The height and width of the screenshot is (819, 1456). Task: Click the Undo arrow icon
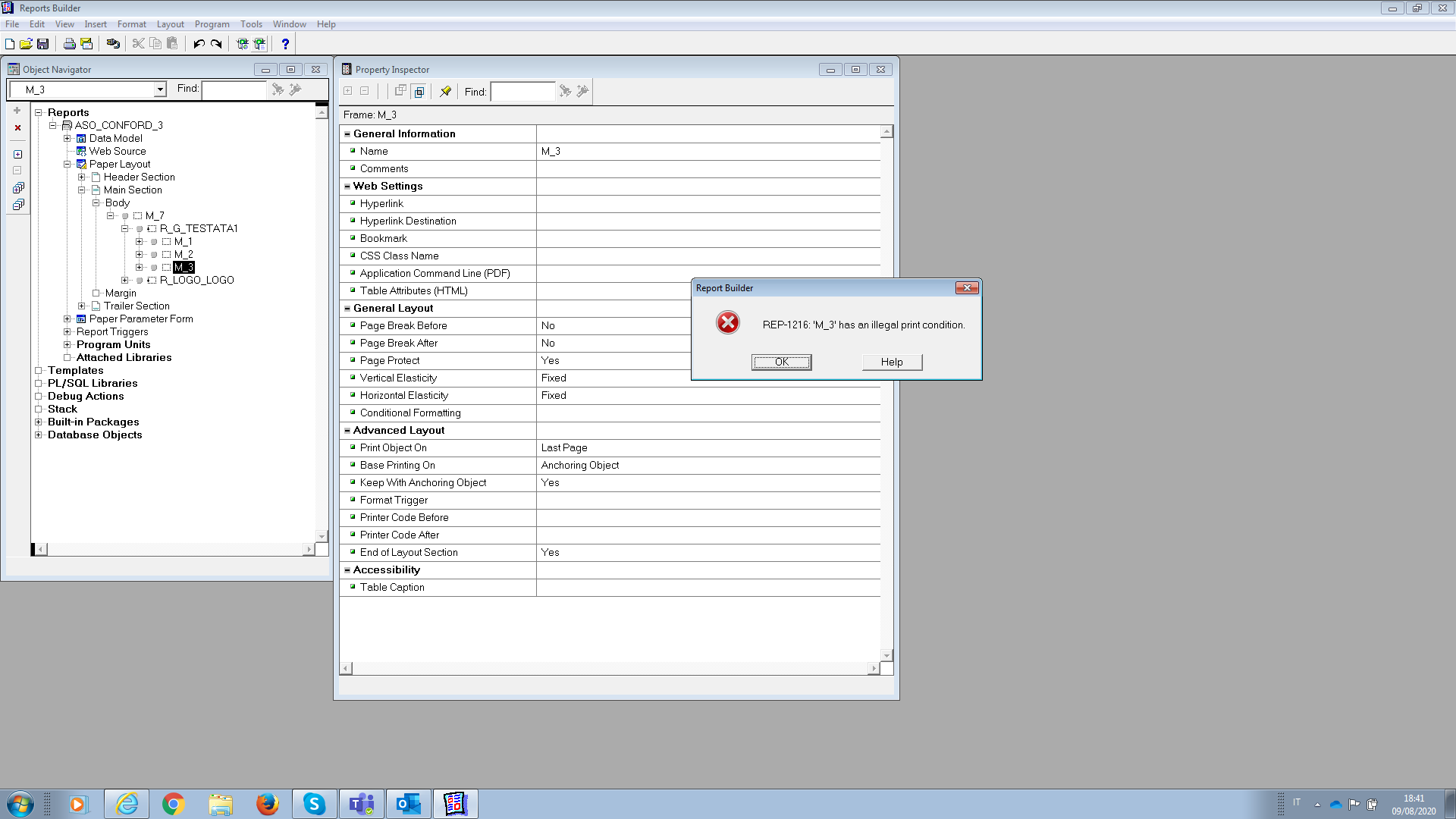click(x=199, y=44)
